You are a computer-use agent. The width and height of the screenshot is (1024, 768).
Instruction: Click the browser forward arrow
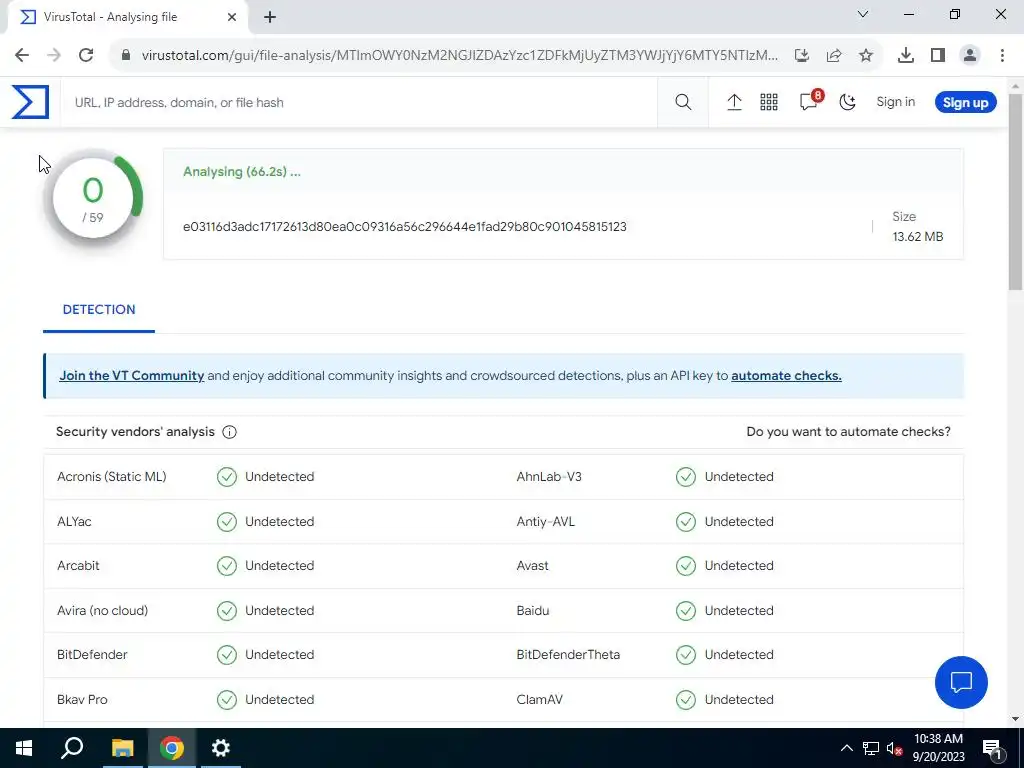(x=54, y=55)
